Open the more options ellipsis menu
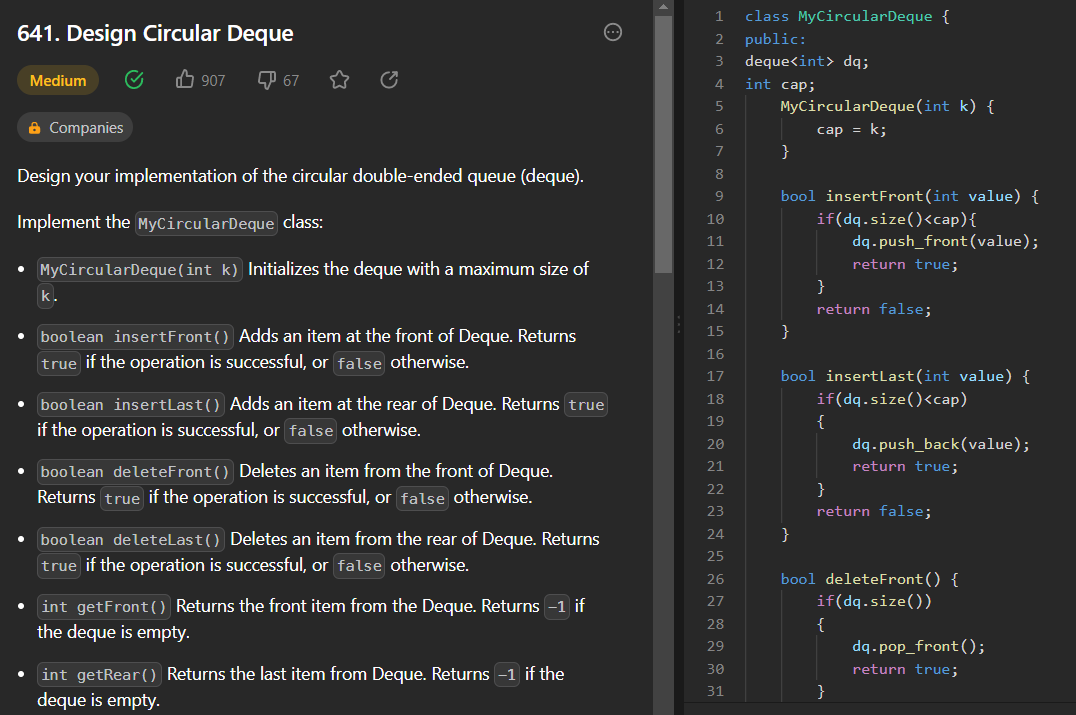 pos(612,32)
